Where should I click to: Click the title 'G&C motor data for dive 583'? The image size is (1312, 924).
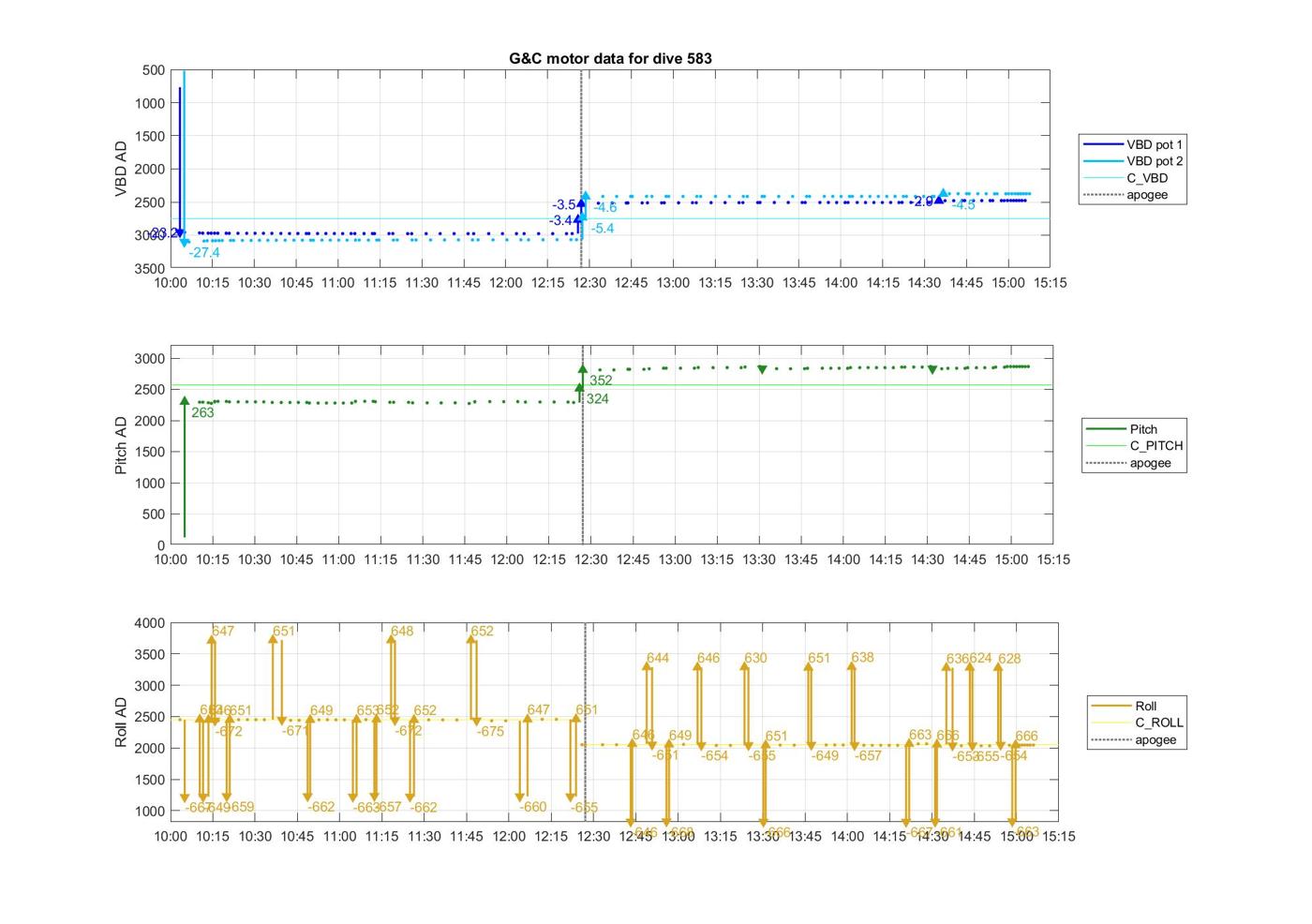click(610, 58)
